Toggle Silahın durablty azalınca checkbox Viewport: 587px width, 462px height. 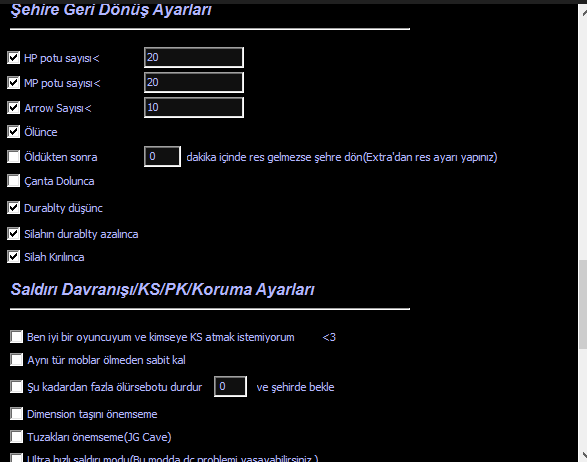click(x=13, y=234)
